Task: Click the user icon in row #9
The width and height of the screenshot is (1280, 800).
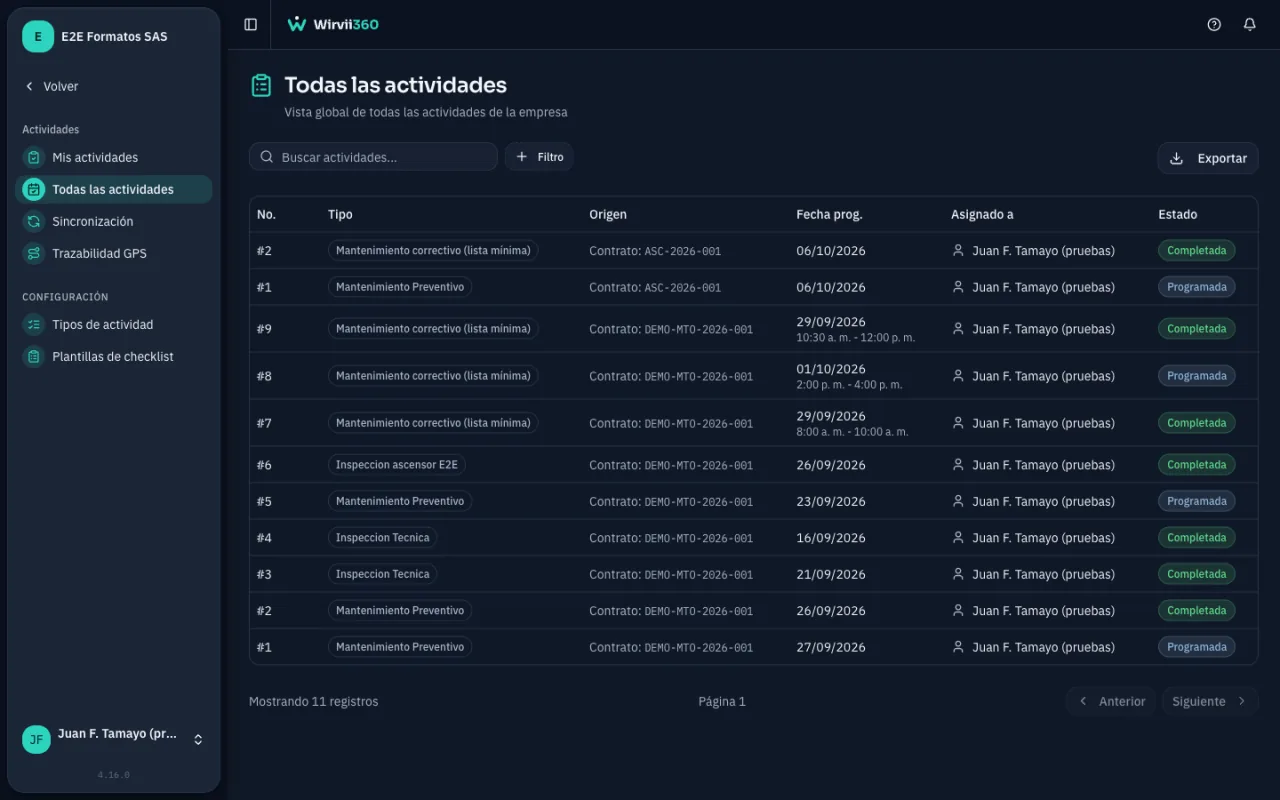Action: (x=958, y=328)
